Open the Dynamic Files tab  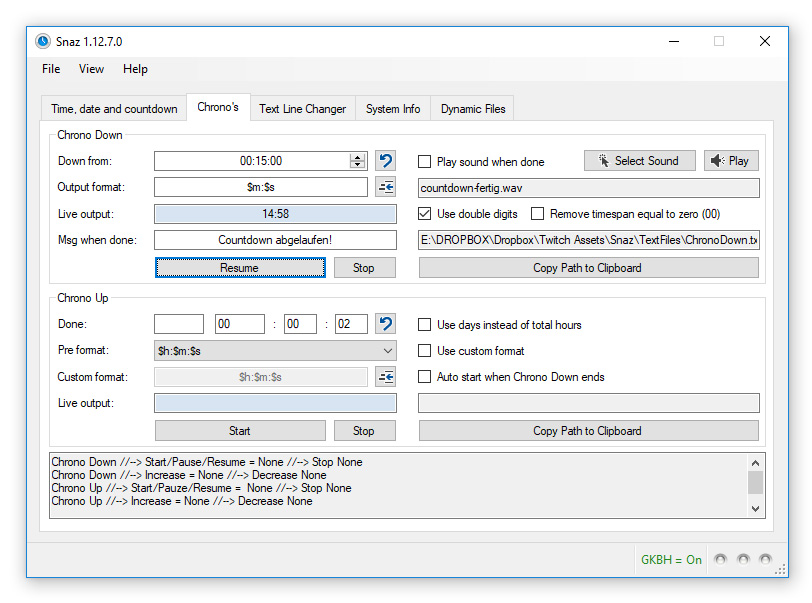tap(473, 109)
